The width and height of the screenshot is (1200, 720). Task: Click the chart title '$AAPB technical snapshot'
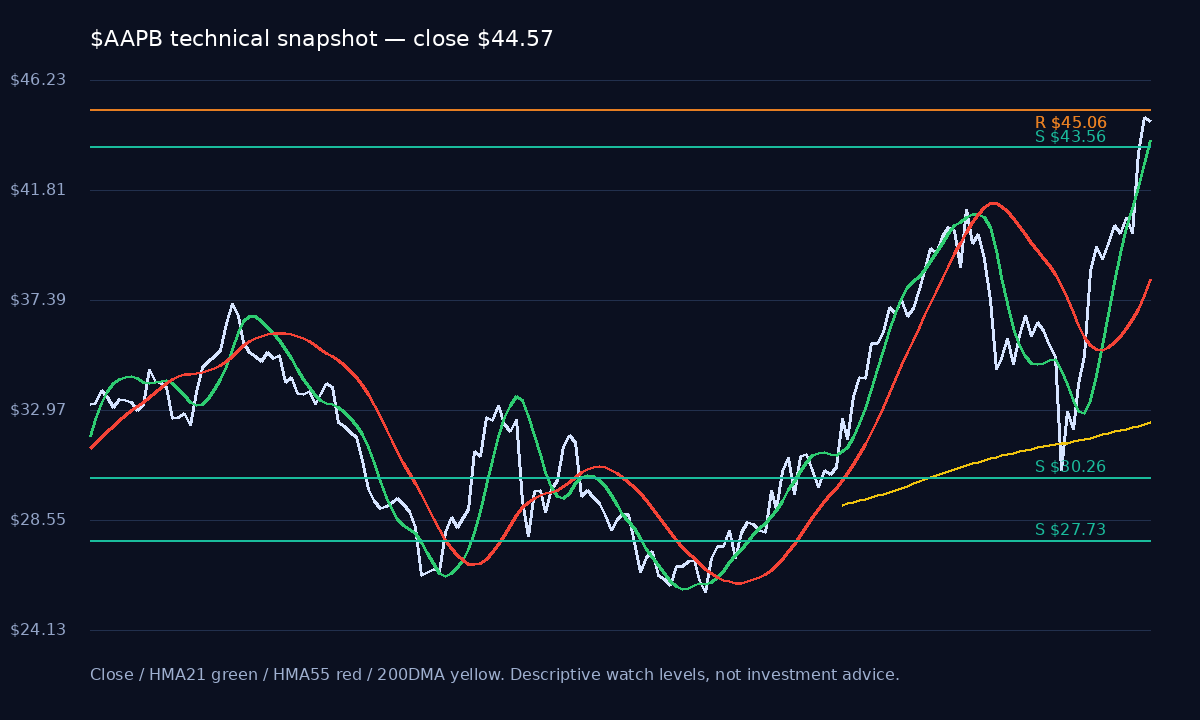pos(321,39)
